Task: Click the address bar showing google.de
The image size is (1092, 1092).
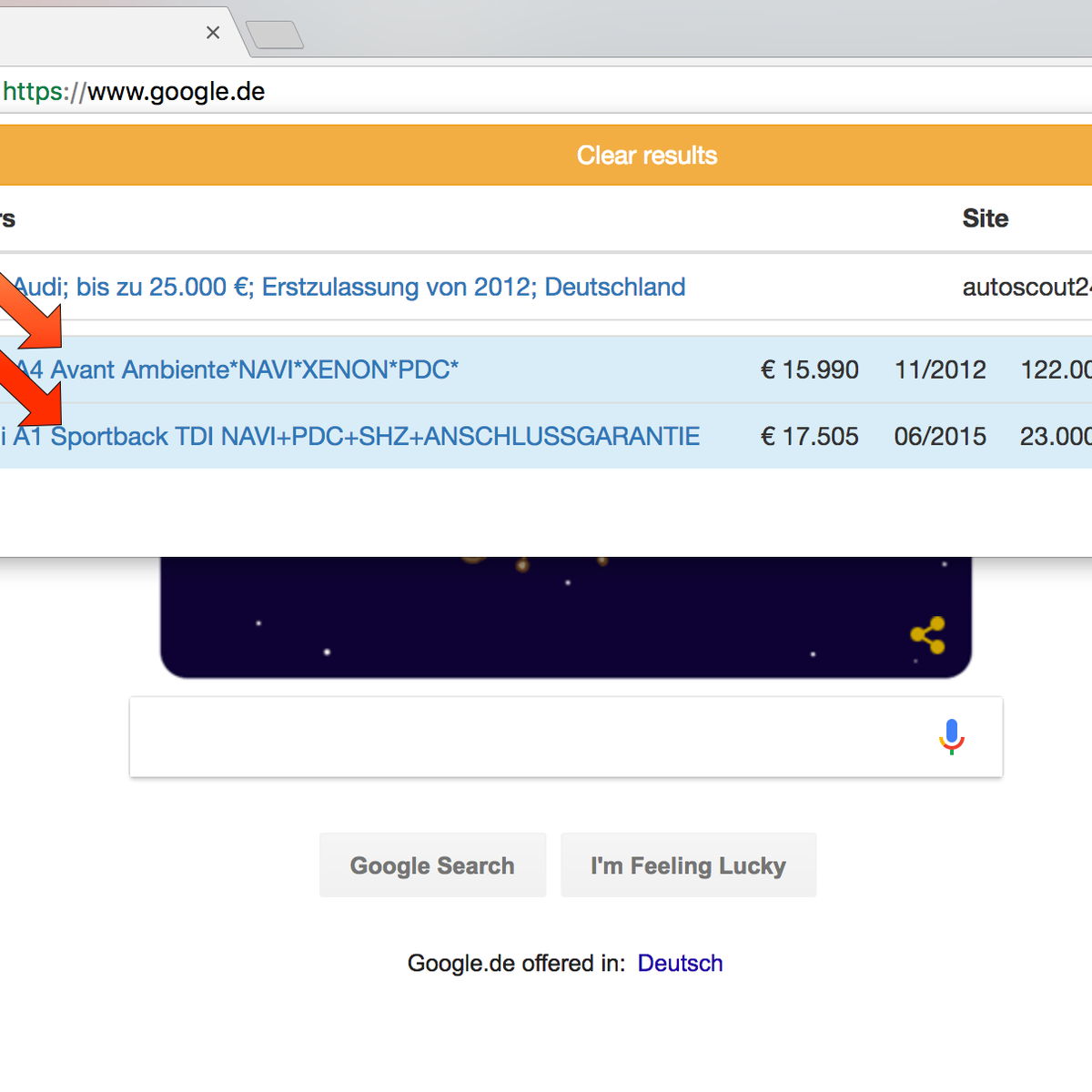Action: coord(546,91)
